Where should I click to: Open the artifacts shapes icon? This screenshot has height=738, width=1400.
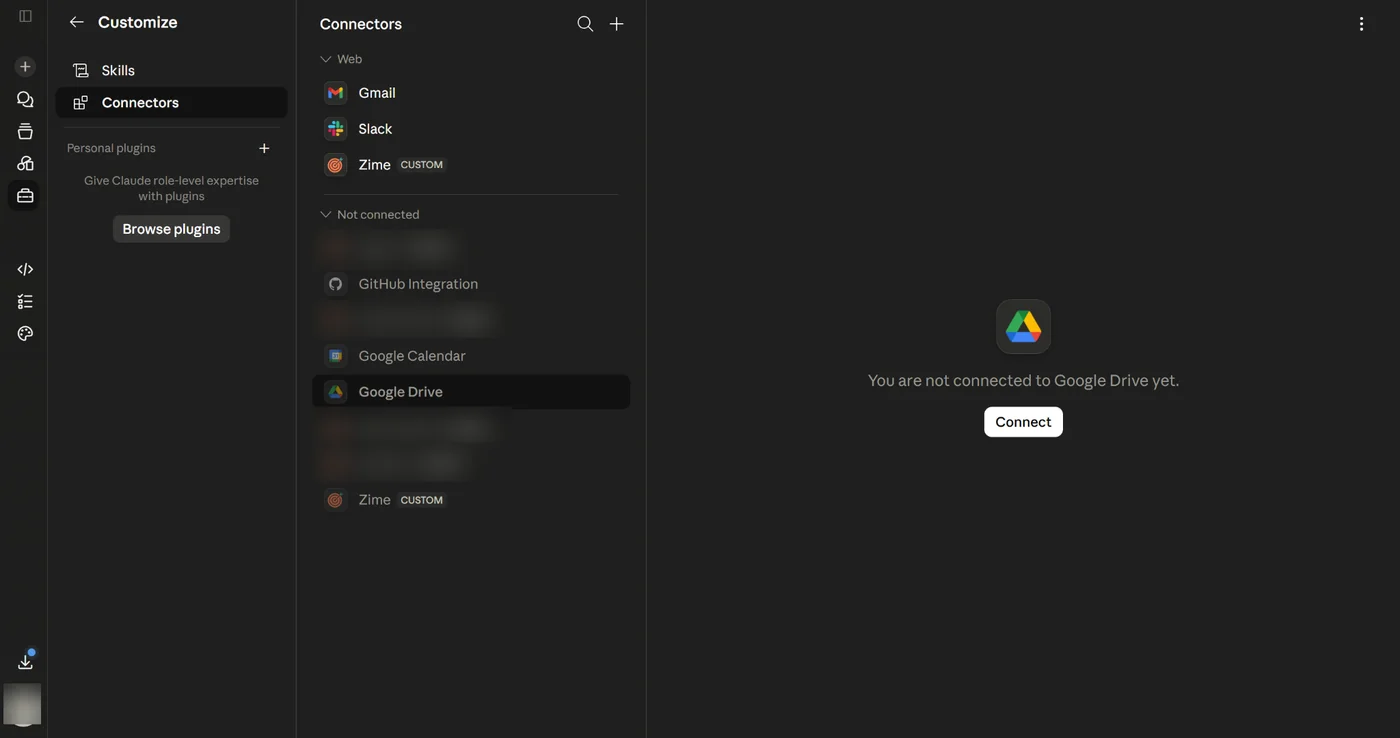[25, 163]
